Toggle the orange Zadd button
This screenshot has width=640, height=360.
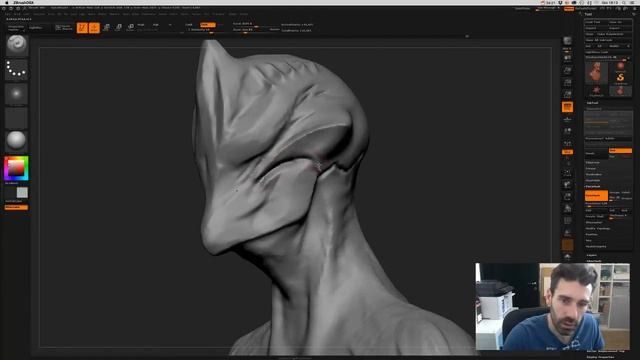[x=207, y=25]
